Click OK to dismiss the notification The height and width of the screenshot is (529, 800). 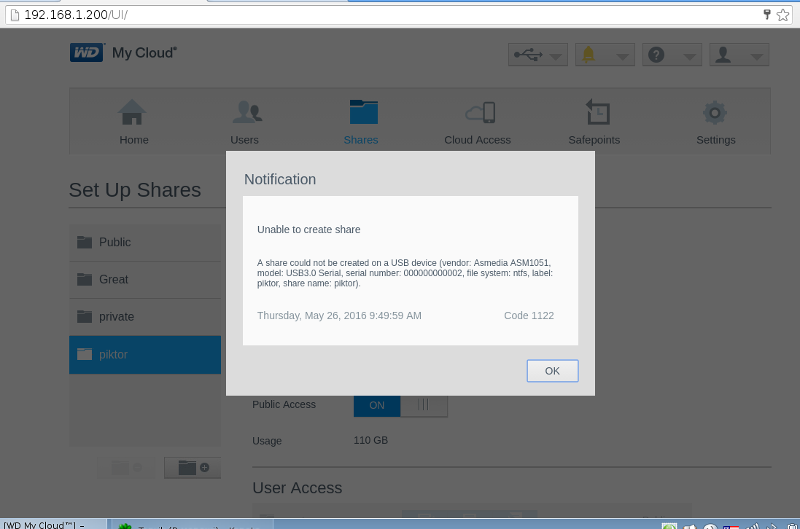(552, 370)
